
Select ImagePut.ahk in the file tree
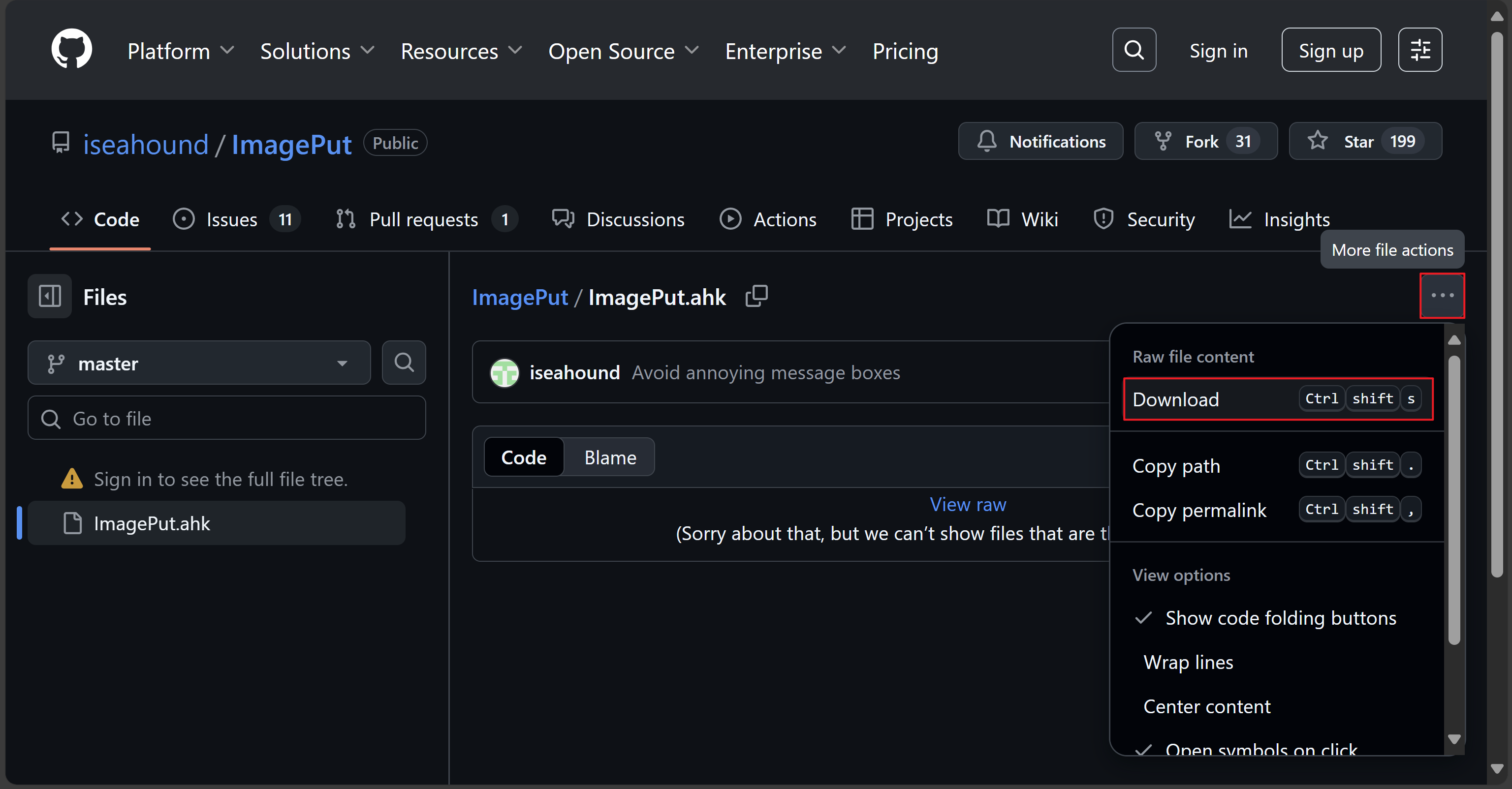click(217, 523)
